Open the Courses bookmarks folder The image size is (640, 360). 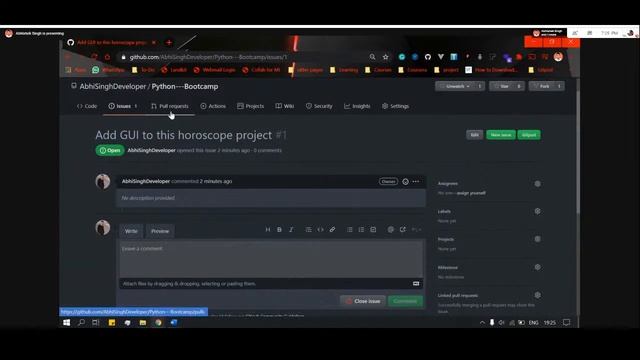click(x=378, y=70)
